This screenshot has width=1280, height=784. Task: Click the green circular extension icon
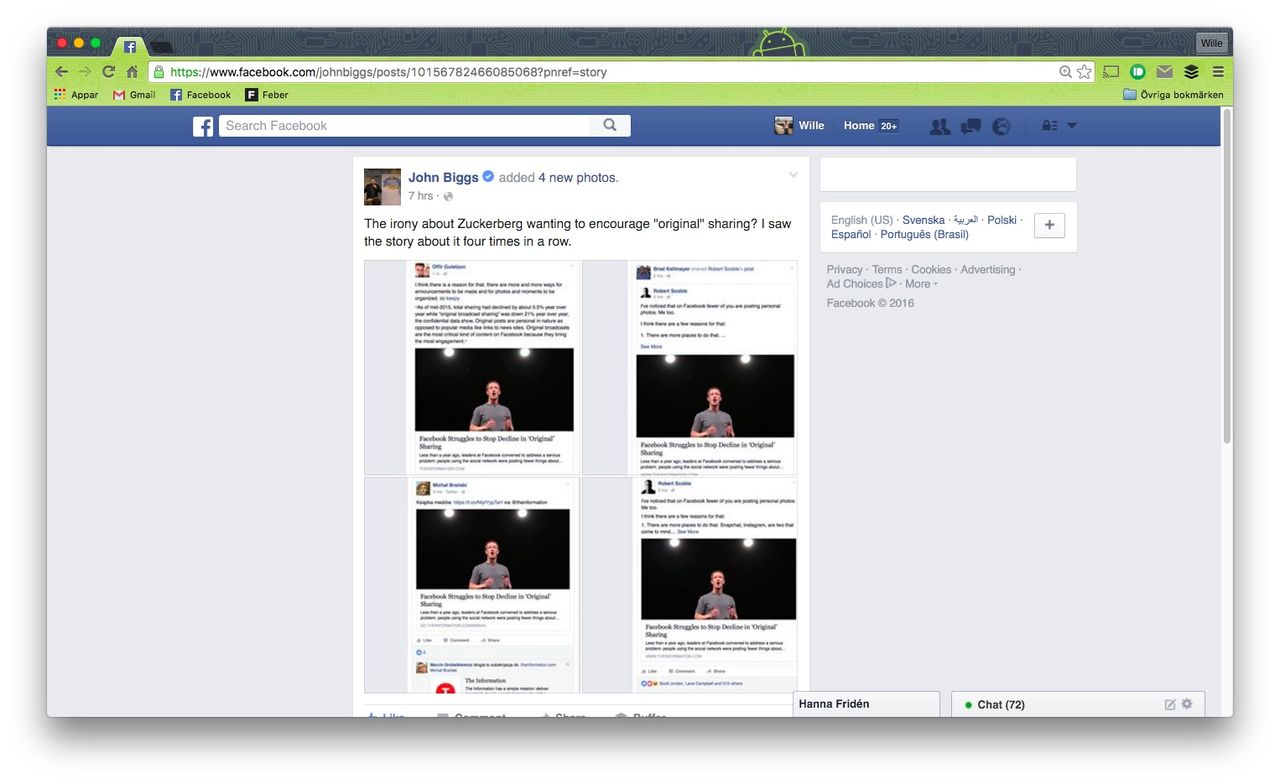[x=1138, y=72]
